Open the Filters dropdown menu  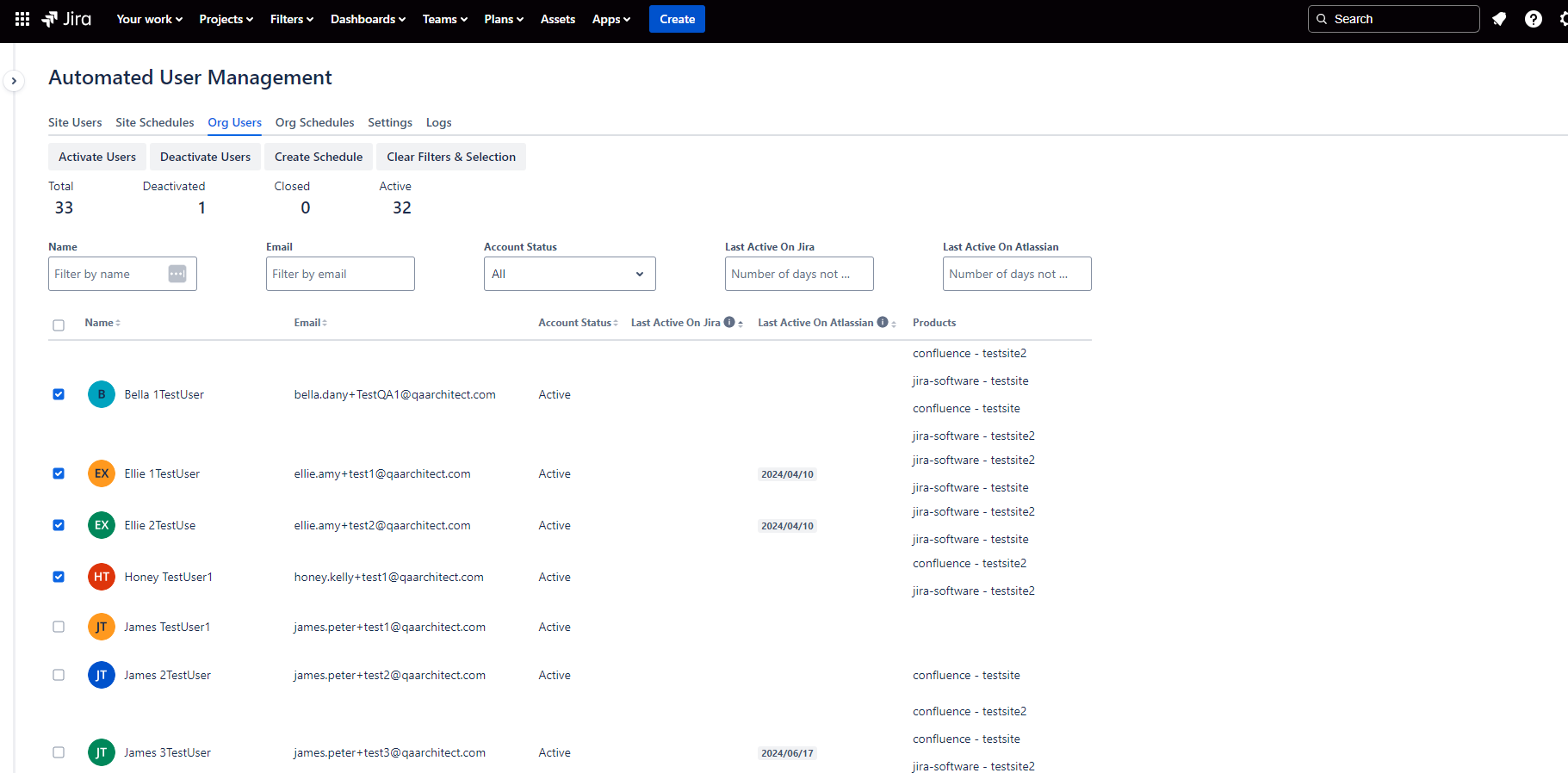(x=292, y=19)
